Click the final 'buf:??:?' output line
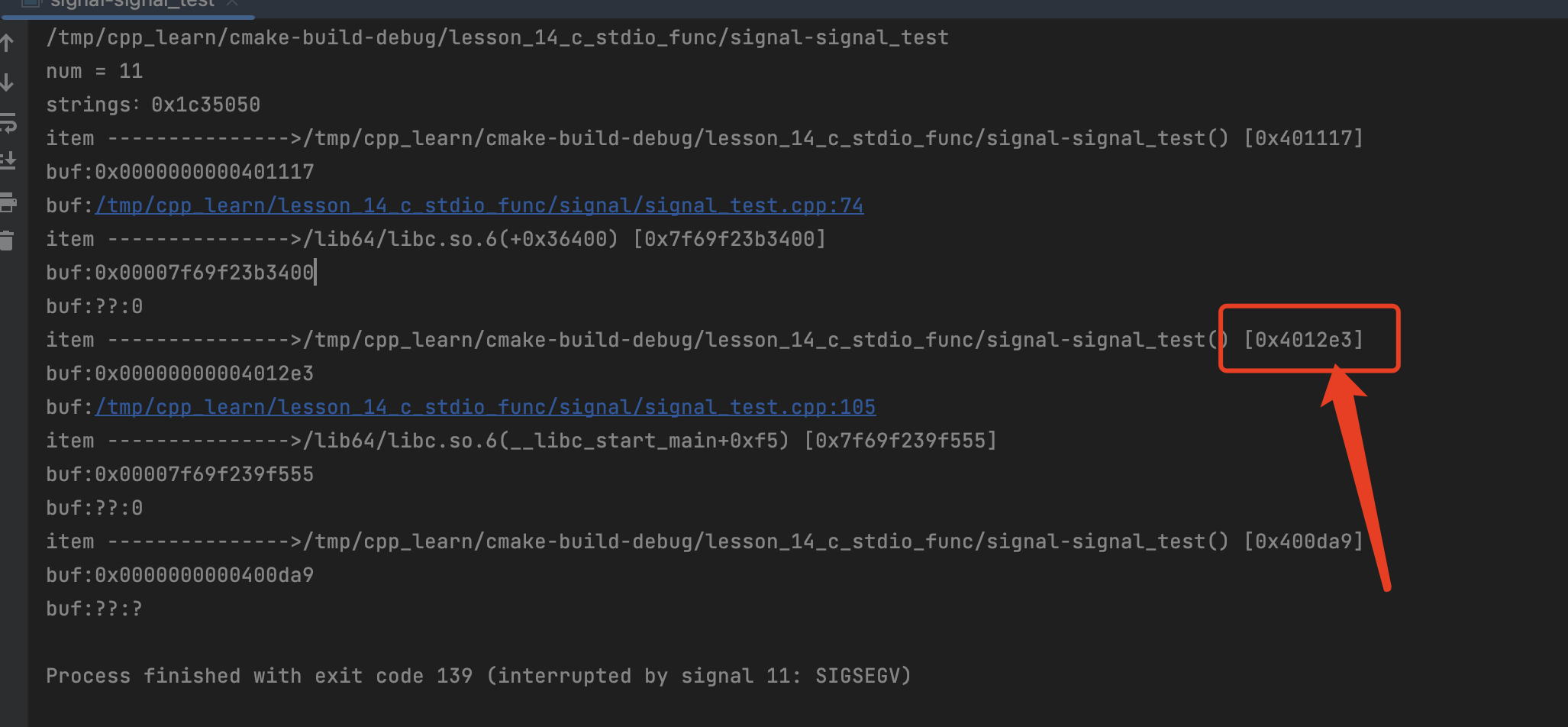Screen dimensions: 1568x727 pos(95,609)
